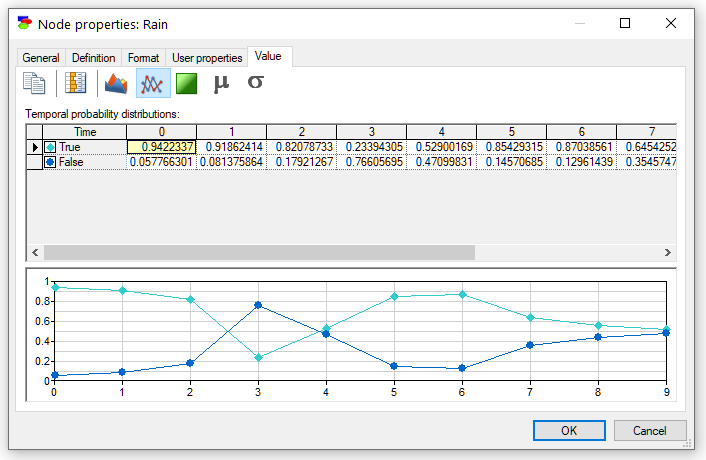This screenshot has height=460, width=706.
Task: Click column header 5
Action: pos(511,132)
